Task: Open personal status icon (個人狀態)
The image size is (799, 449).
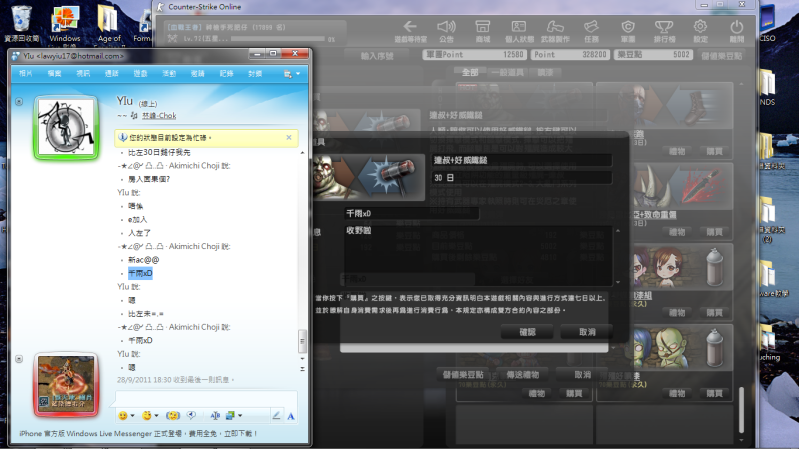Action: (x=519, y=31)
